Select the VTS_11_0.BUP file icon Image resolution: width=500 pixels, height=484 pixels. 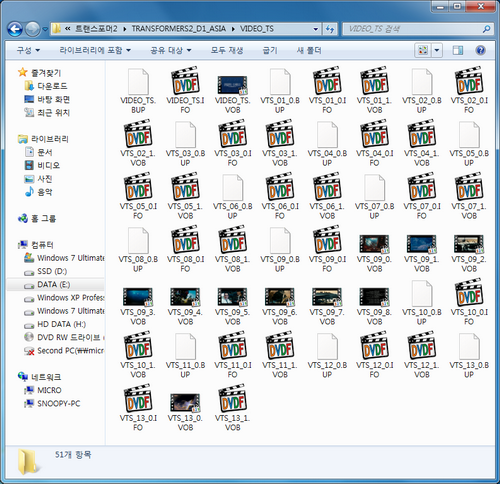[x=185, y=346]
